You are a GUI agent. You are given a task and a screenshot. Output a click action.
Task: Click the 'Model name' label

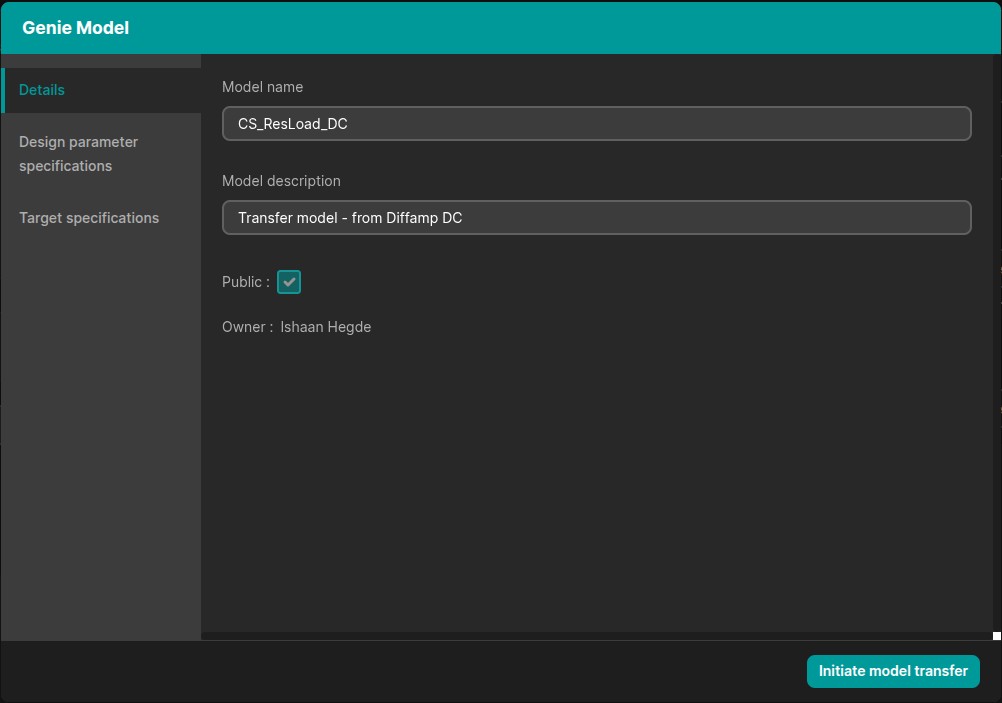(262, 87)
